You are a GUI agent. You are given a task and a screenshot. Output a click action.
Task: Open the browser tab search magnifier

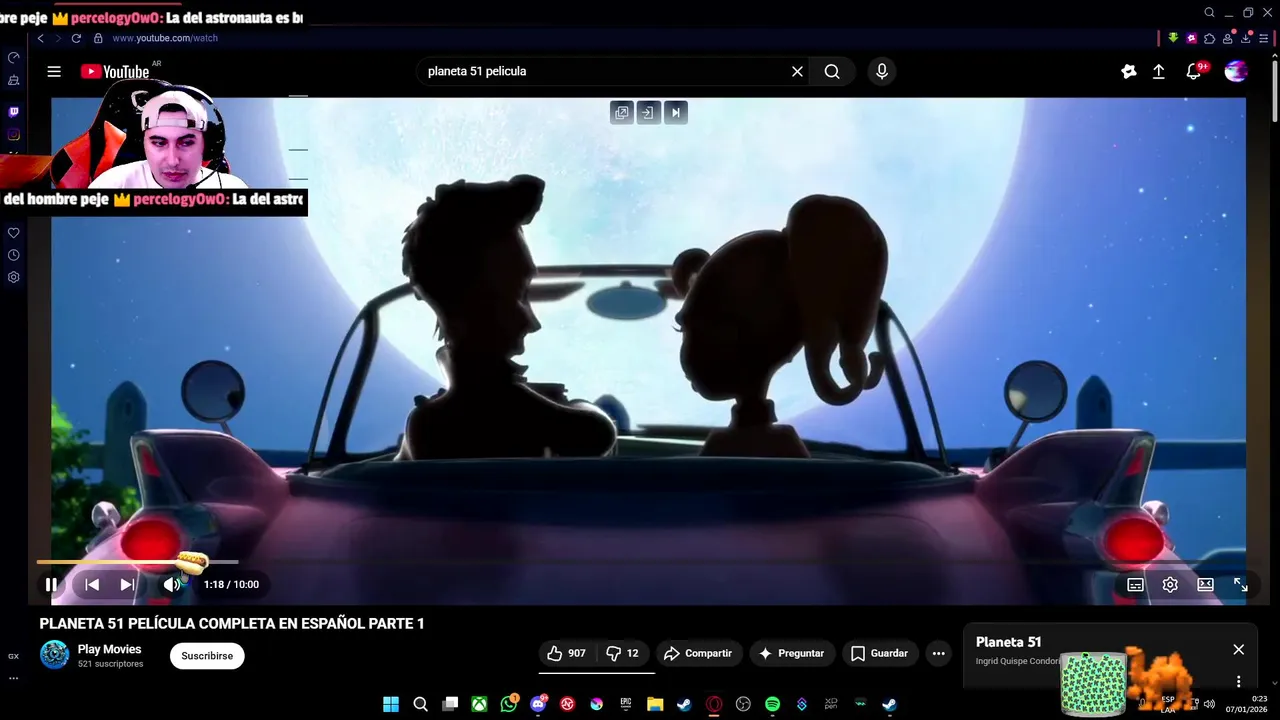(1209, 13)
